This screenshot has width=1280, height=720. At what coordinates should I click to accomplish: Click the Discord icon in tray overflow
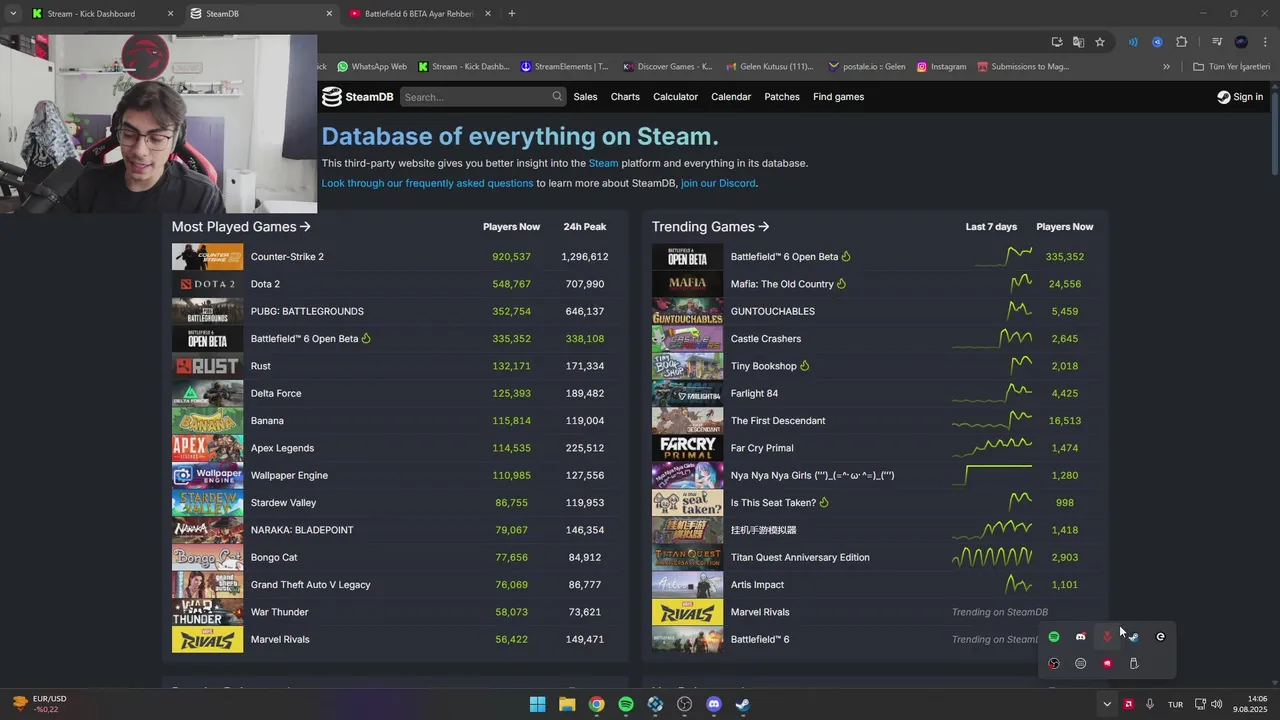tap(1080, 637)
